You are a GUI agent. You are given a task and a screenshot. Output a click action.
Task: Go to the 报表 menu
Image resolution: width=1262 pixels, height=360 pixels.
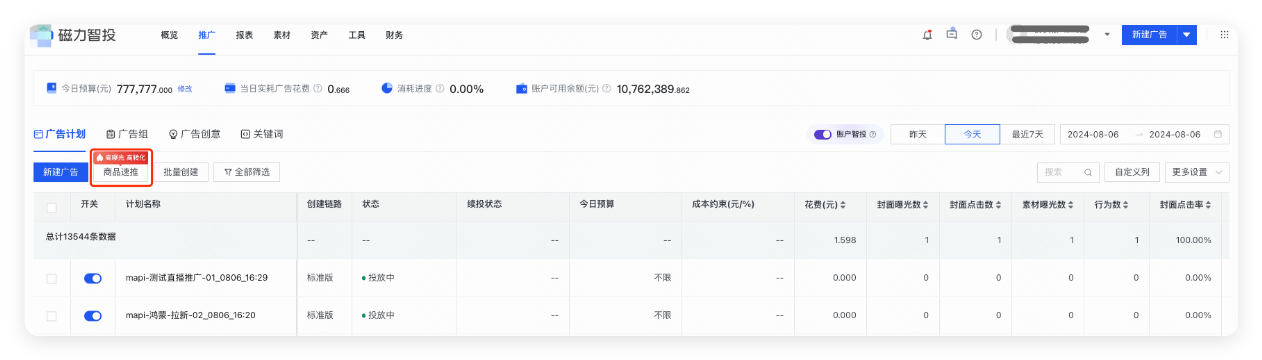click(244, 35)
